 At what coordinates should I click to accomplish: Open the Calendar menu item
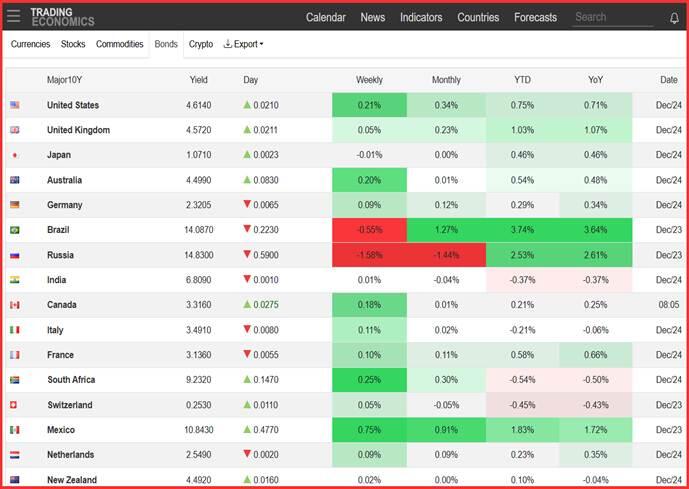click(x=325, y=17)
